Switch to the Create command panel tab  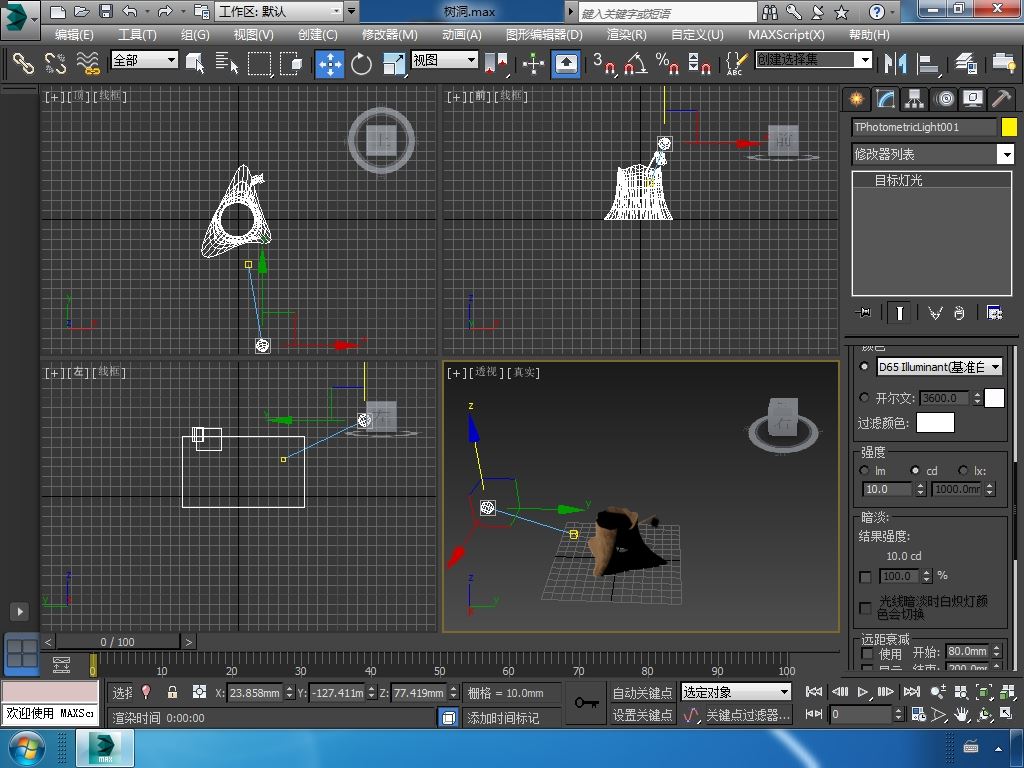point(856,99)
